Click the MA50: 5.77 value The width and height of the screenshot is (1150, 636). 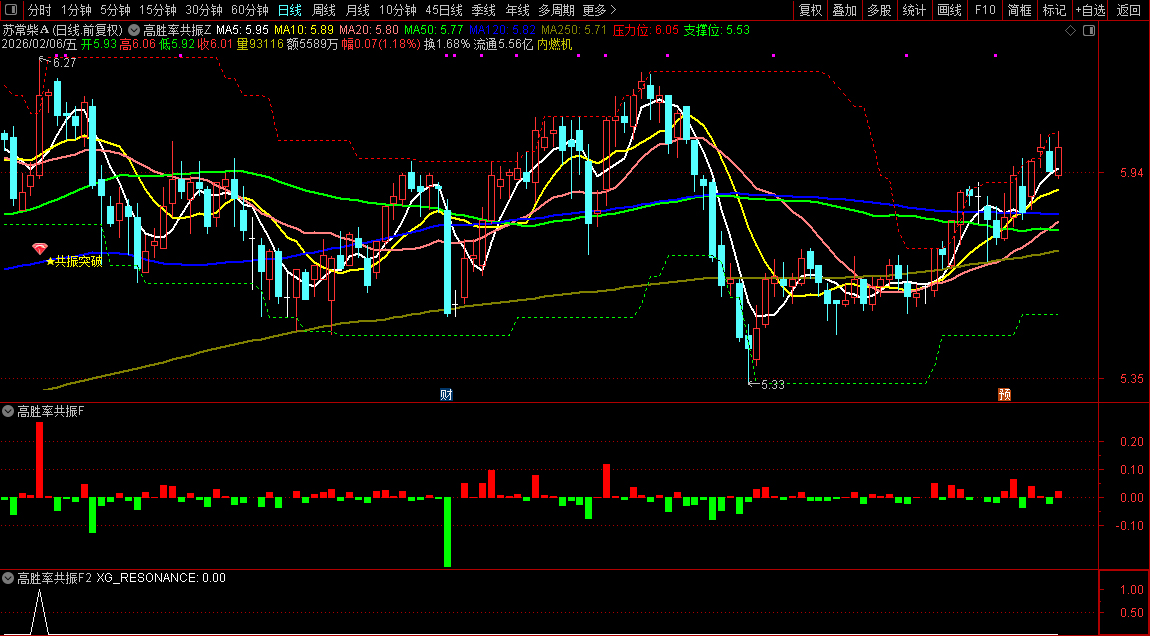[x=433, y=31]
